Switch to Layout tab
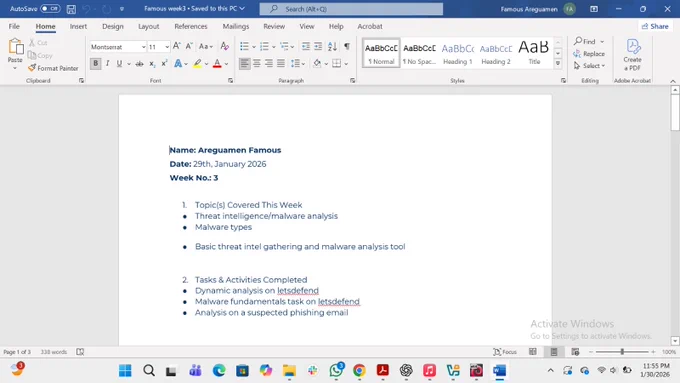The image size is (680, 383). [x=148, y=26]
